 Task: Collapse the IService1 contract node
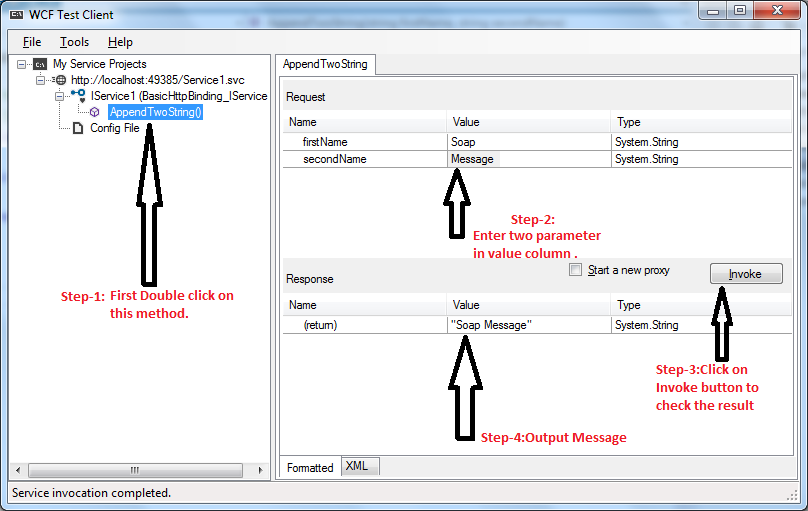click(x=59, y=96)
